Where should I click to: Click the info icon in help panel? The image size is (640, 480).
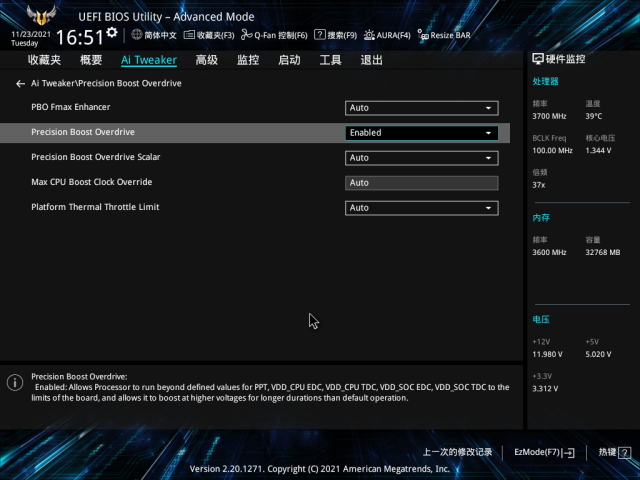15,383
